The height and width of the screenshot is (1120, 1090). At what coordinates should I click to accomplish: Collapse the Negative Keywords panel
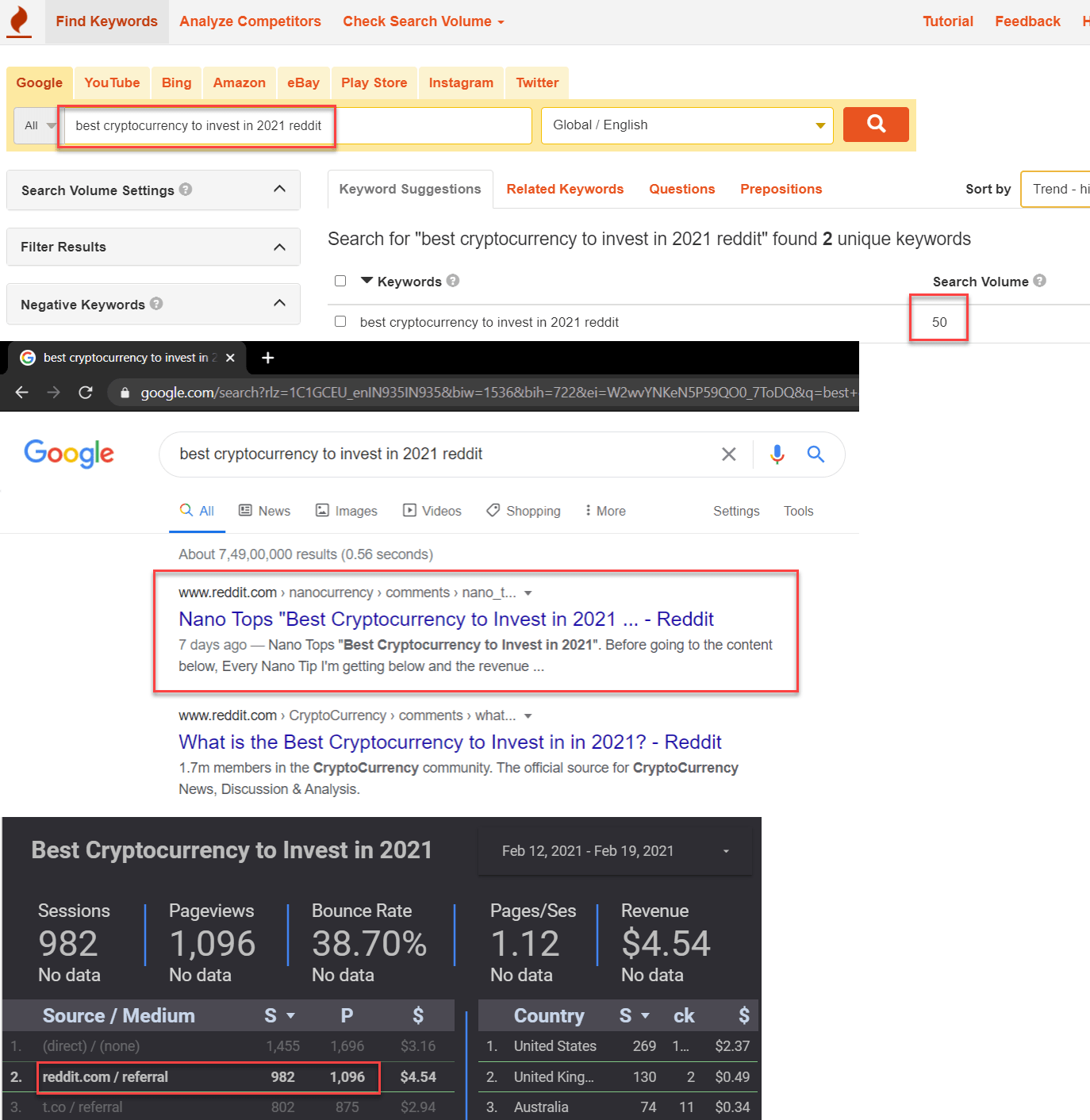(x=279, y=303)
